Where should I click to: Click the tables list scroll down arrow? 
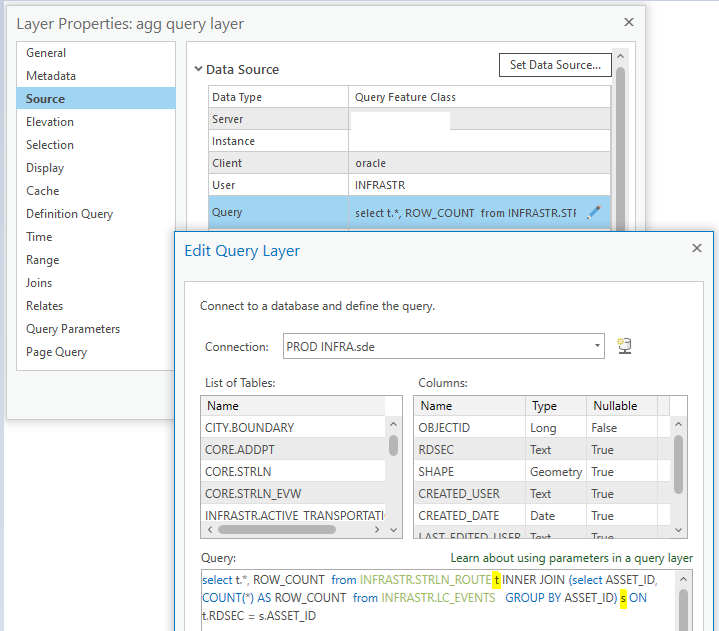tap(393, 530)
